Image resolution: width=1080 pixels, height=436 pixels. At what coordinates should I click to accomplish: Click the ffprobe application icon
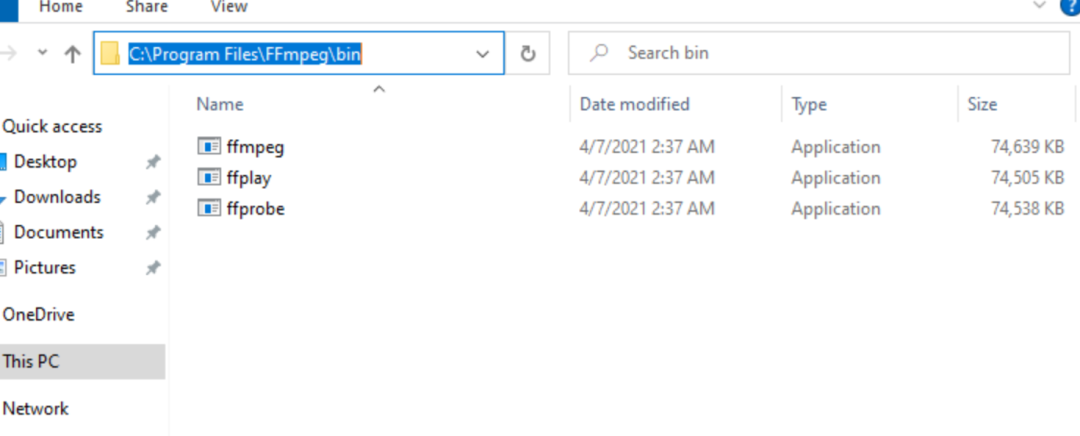pyautogui.click(x=209, y=208)
